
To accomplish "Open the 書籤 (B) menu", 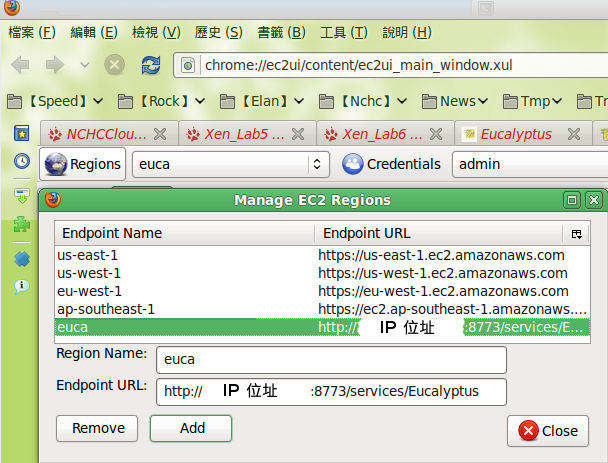I will coord(282,32).
